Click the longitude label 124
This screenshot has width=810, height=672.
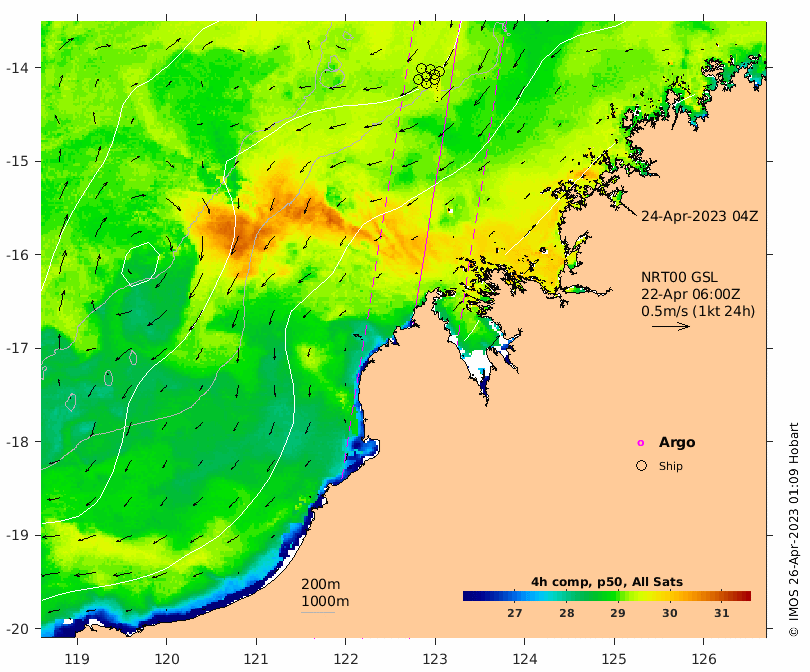click(x=524, y=659)
